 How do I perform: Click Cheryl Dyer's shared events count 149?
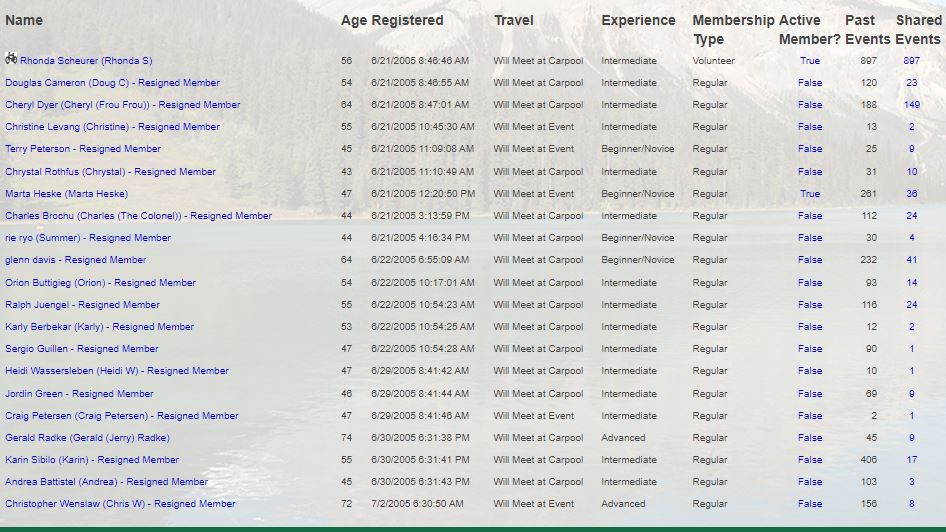[911, 105]
